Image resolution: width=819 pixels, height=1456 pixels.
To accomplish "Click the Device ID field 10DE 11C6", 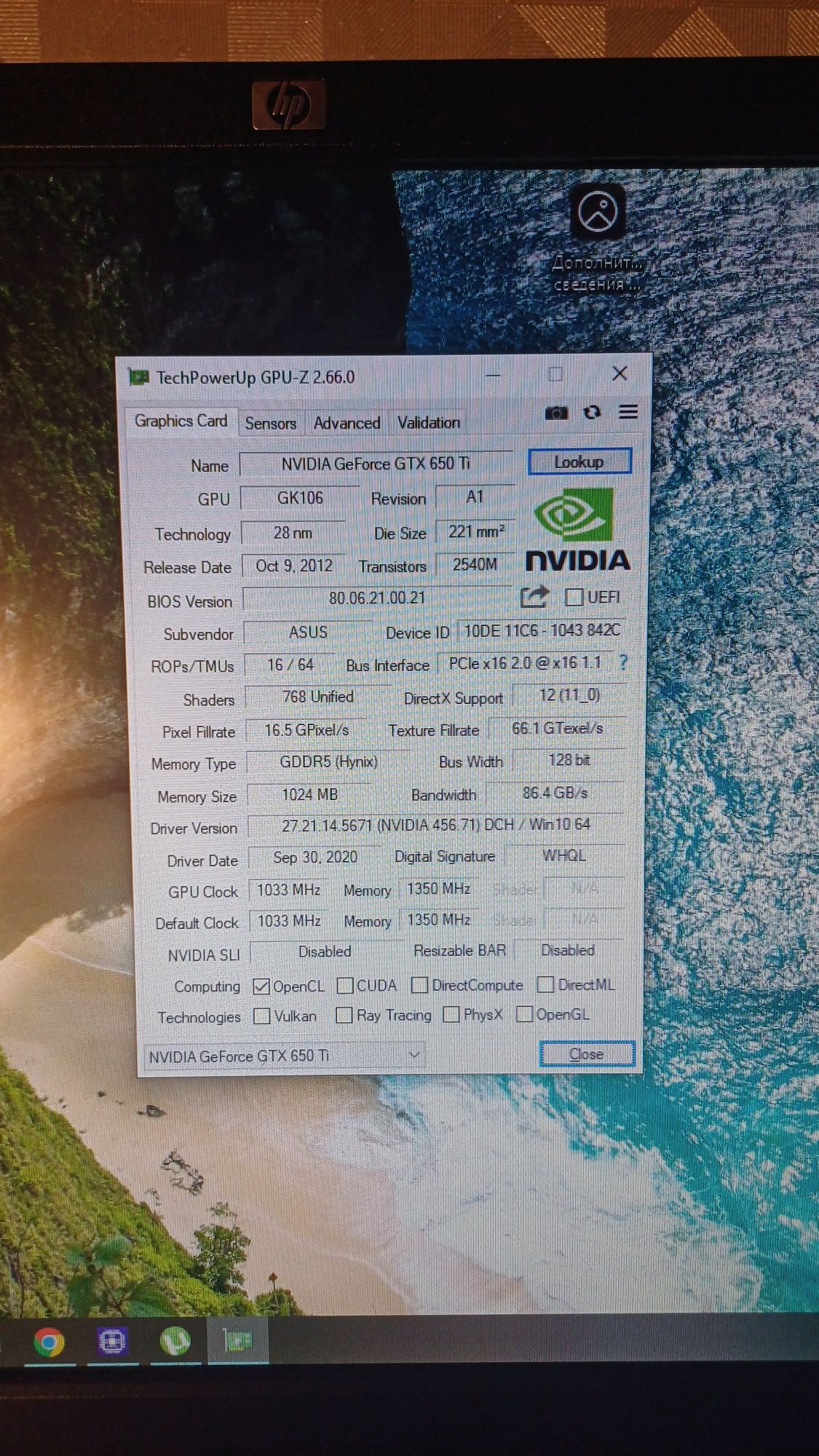I will [x=542, y=630].
